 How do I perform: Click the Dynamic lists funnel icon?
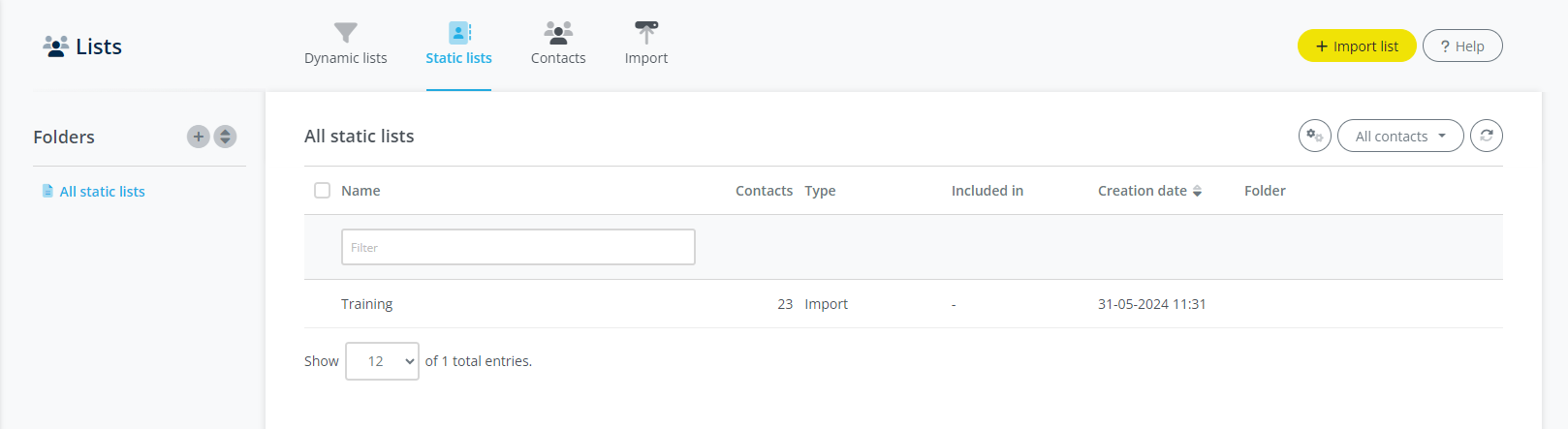tap(345, 33)
